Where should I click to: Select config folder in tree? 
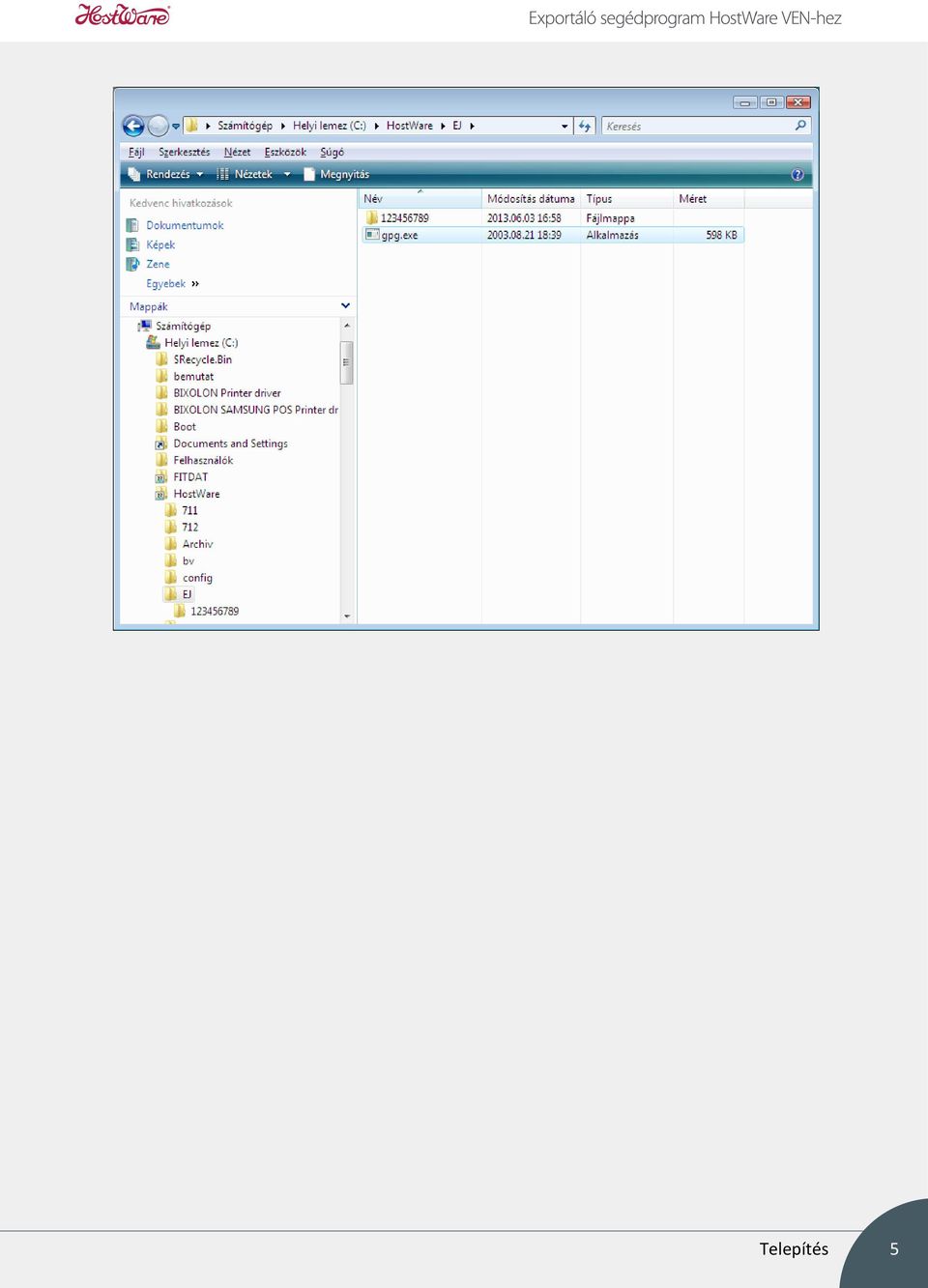click(x=197, y=578)
